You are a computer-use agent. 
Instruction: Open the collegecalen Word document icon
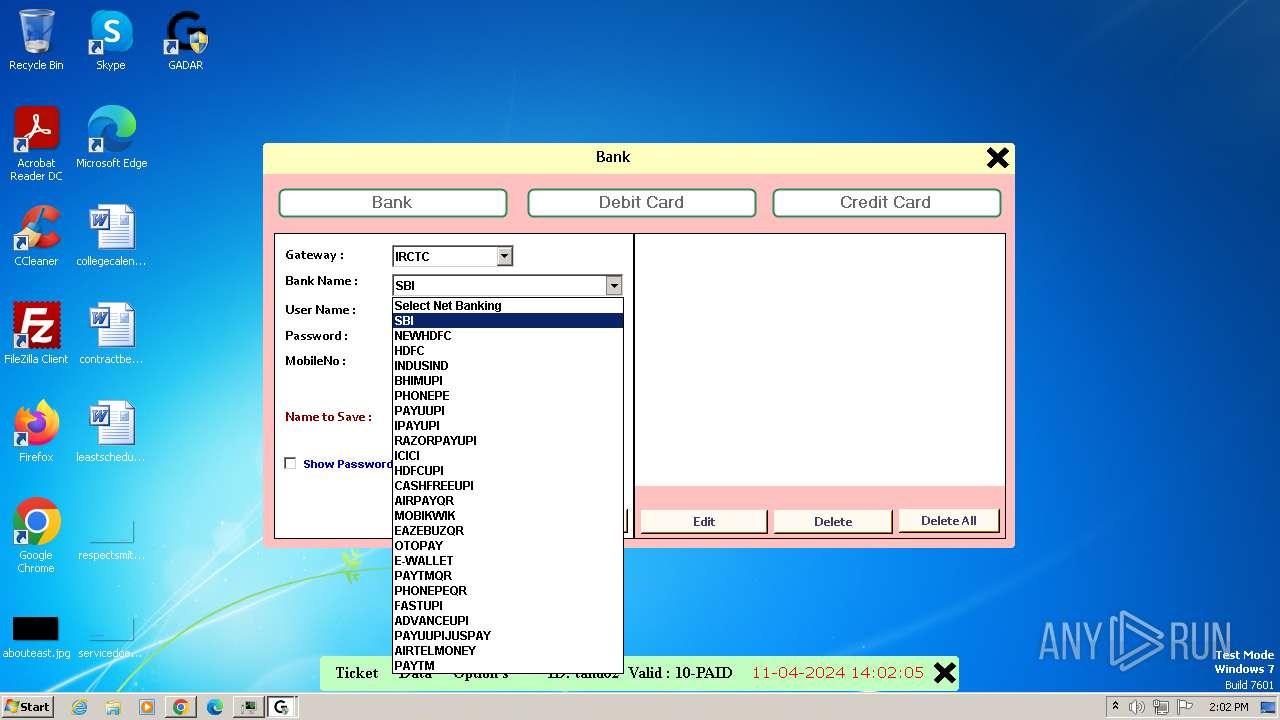pyautogui.click(x=111, y=236)
